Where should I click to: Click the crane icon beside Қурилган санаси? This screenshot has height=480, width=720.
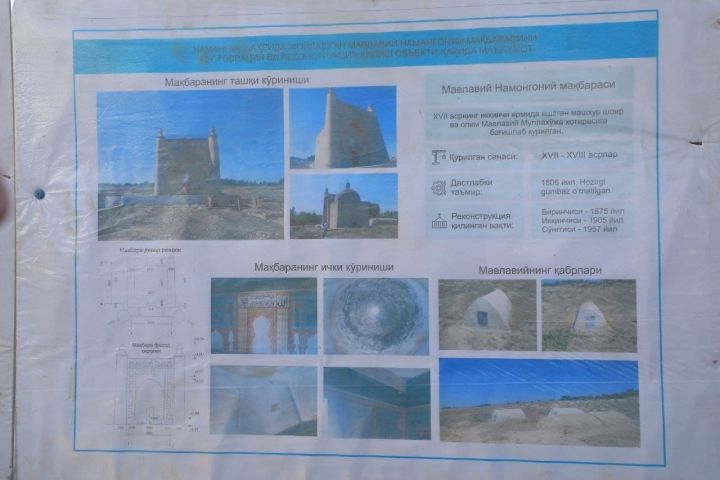[439, 157]
